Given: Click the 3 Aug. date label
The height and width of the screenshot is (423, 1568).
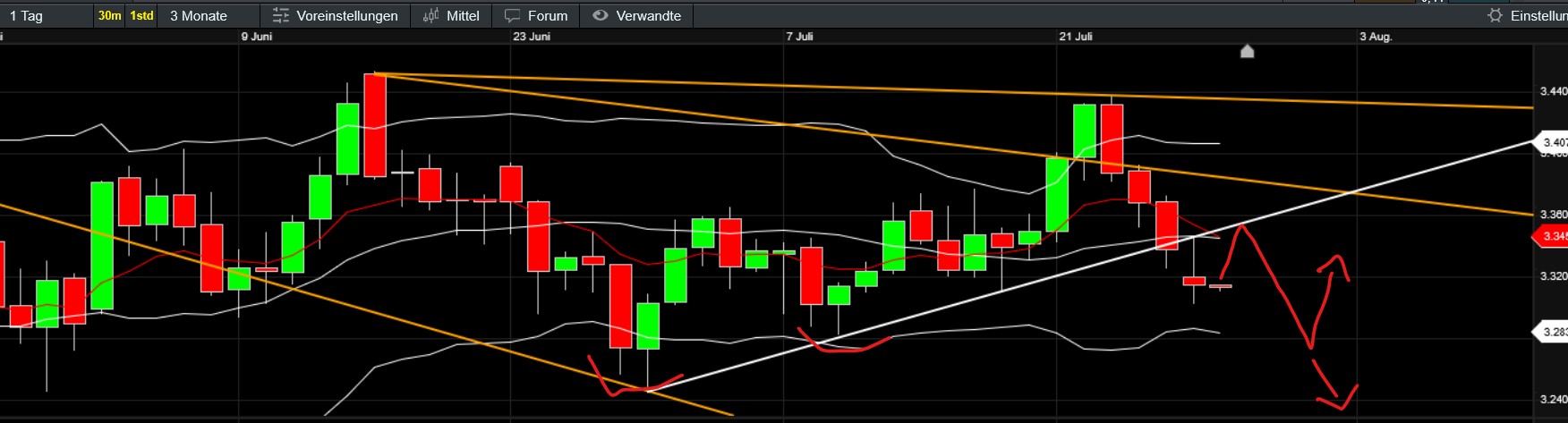Looking at the screenshot, I should (1376, 37).
